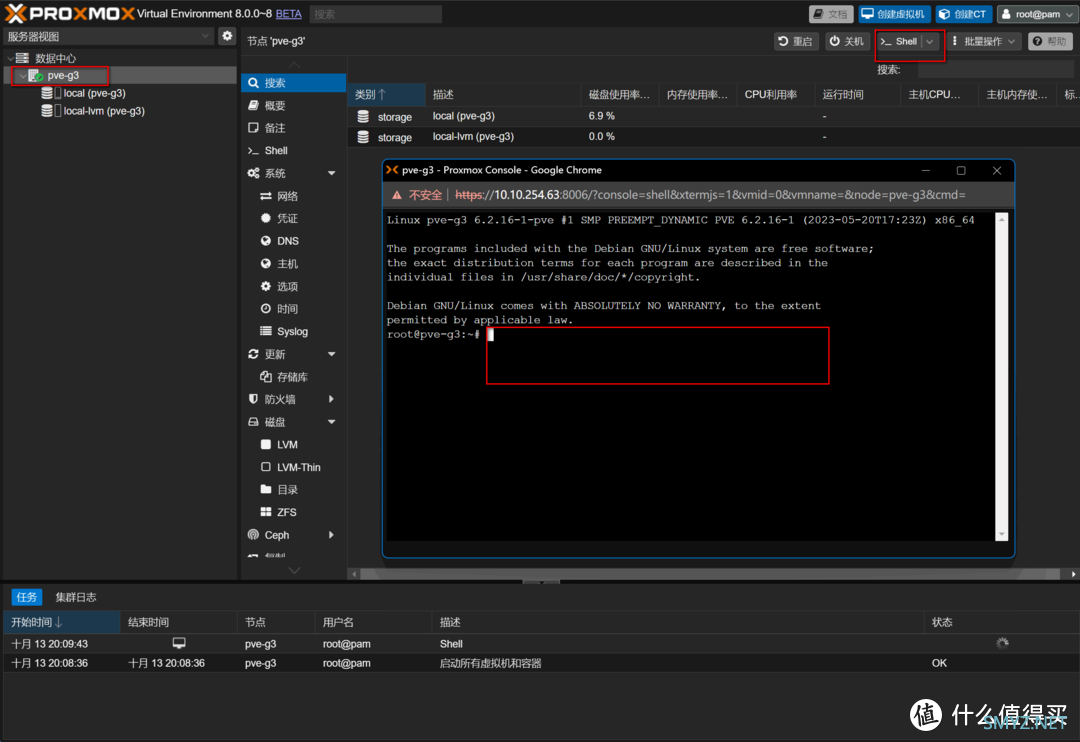The height and width of the screenshot is (742, 1080).
Task: Click Create VM (创建虚拟机) button
Action: [x=894, y=14]
